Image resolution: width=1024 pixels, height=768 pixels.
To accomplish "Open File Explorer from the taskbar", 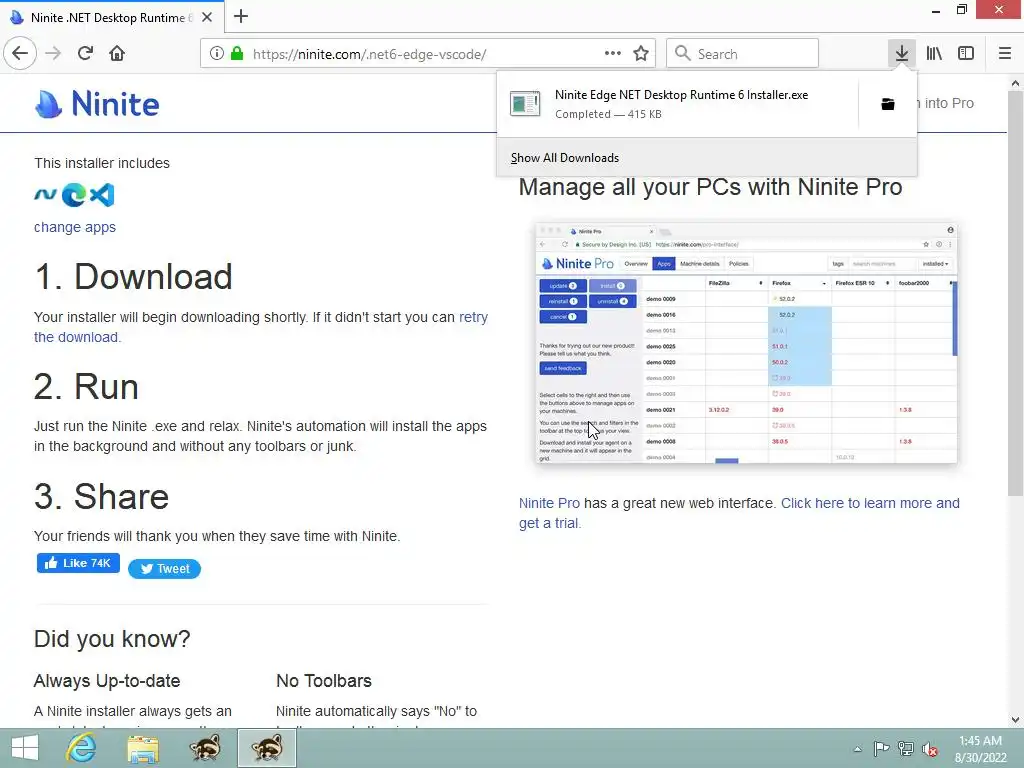I will (143, 748).
